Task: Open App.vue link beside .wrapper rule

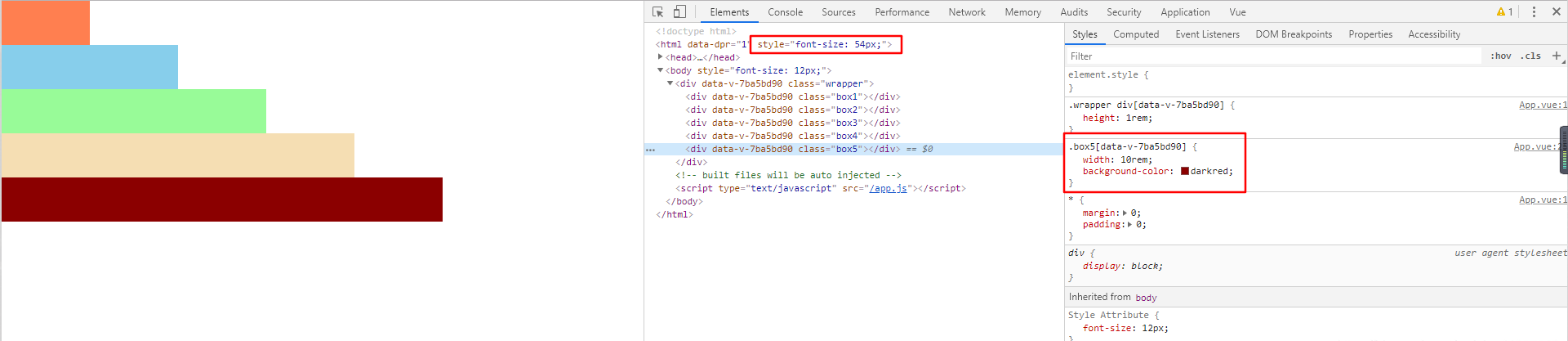Action: point(1543,105)
